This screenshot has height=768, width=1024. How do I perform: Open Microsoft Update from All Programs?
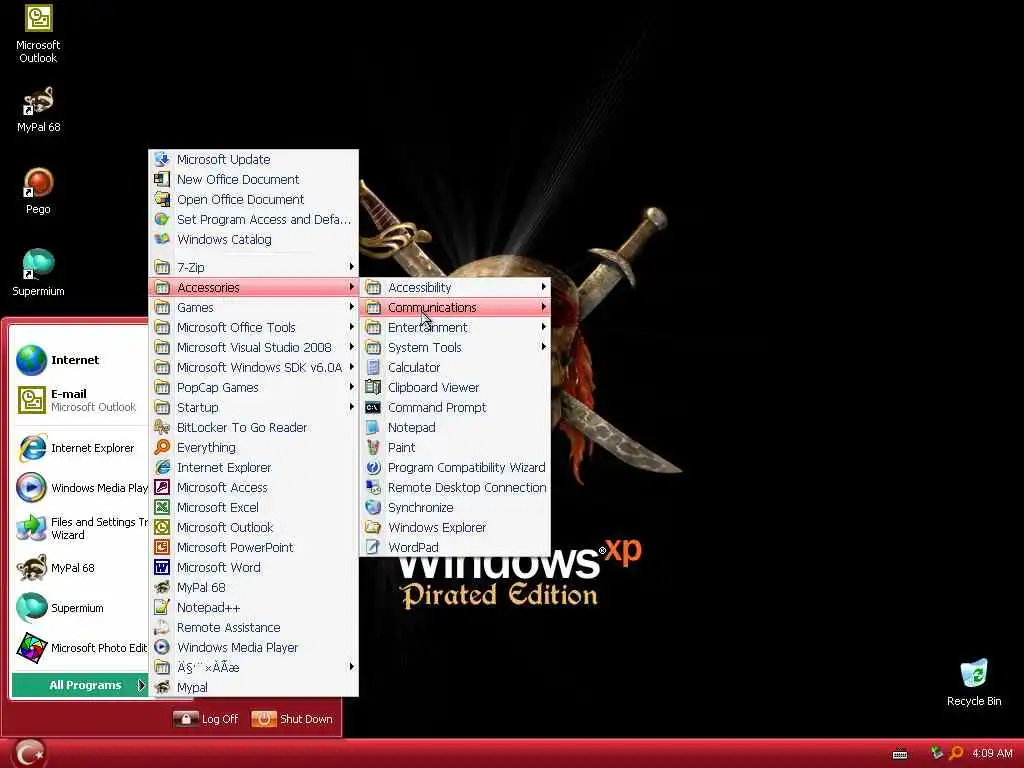tap(253, 159)
